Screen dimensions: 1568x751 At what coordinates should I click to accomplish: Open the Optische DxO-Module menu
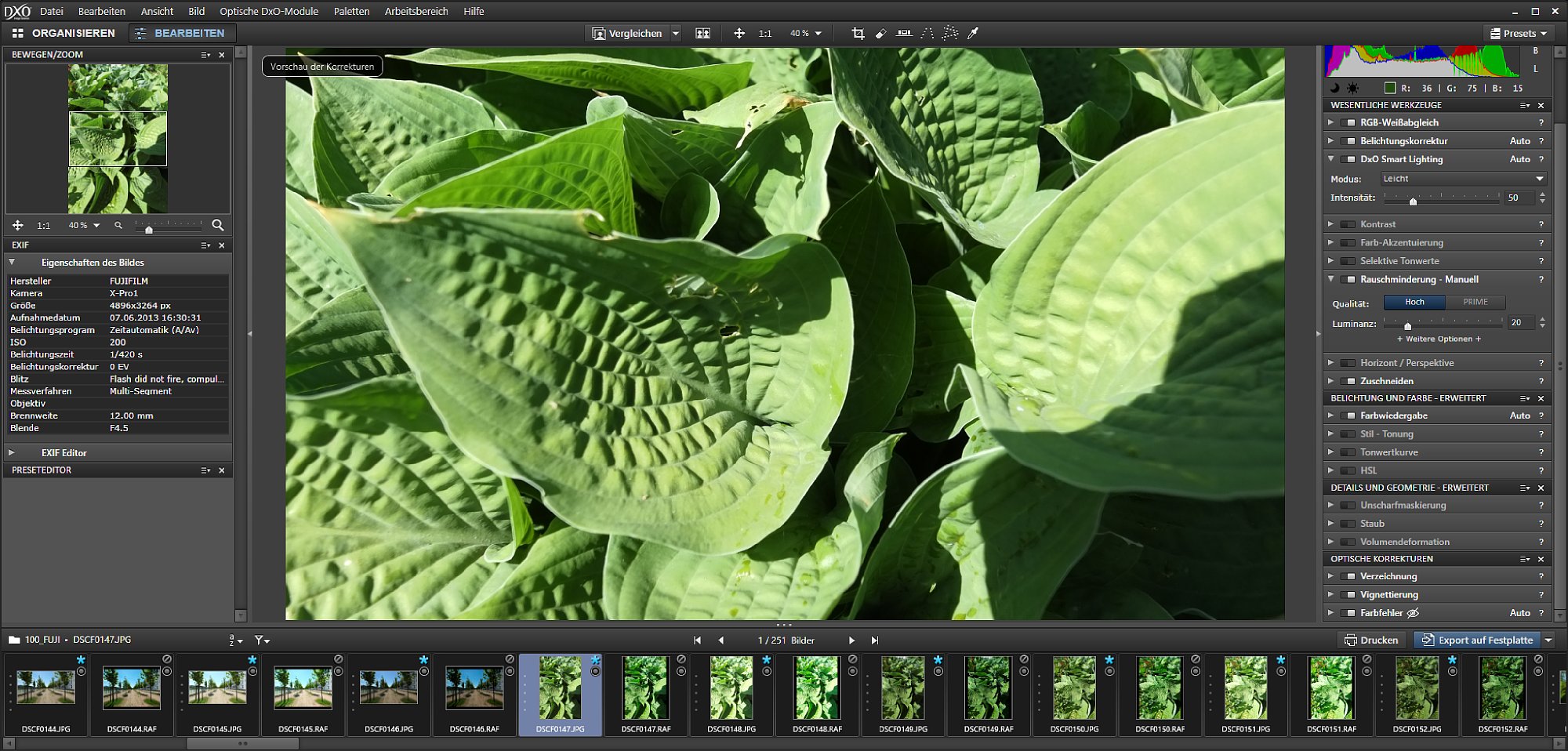click(x=268, y=11)
